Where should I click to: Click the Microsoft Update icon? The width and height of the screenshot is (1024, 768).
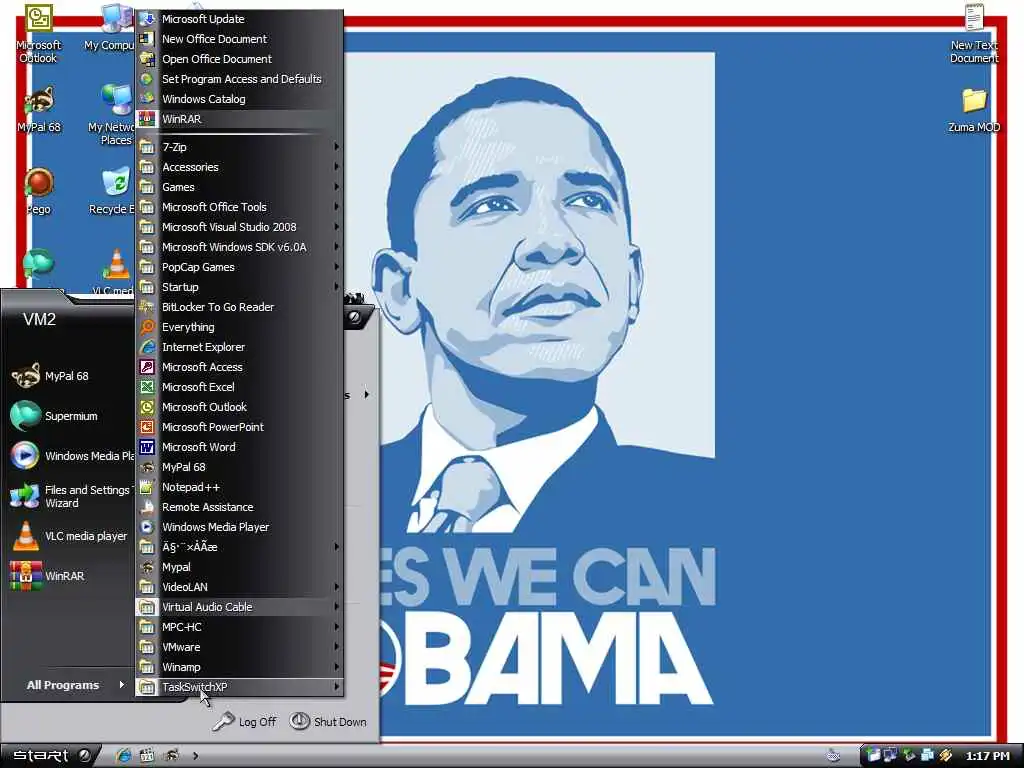coord(148,19)
